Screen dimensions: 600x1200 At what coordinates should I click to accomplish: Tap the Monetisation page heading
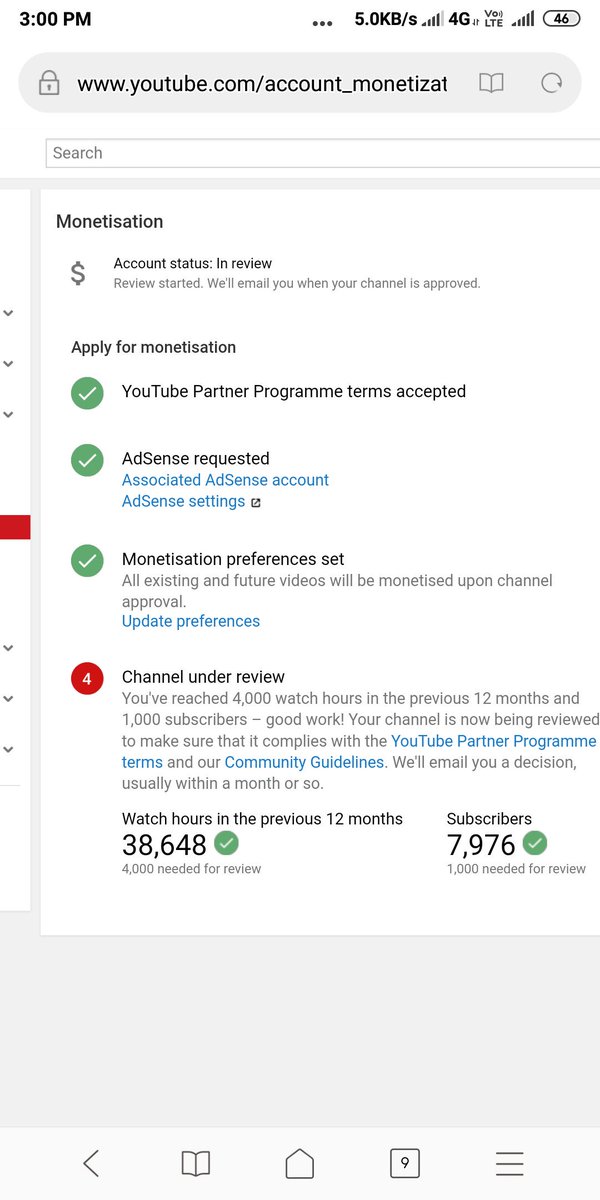click(x=109, y=222)
